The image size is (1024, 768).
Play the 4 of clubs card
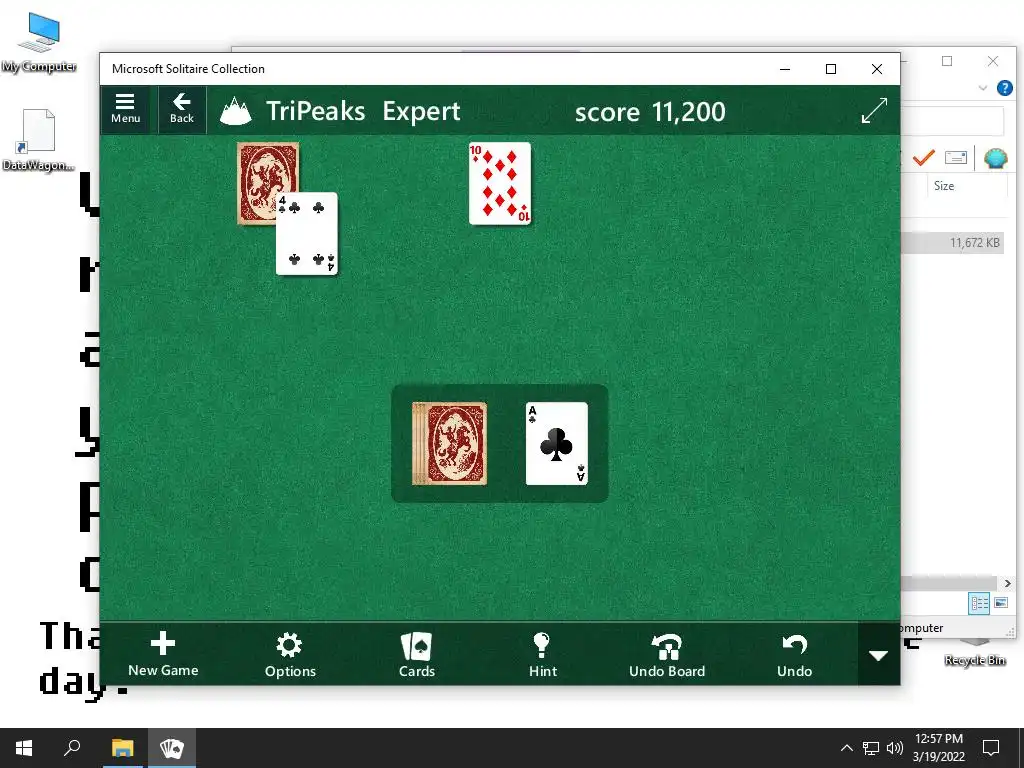307,234
